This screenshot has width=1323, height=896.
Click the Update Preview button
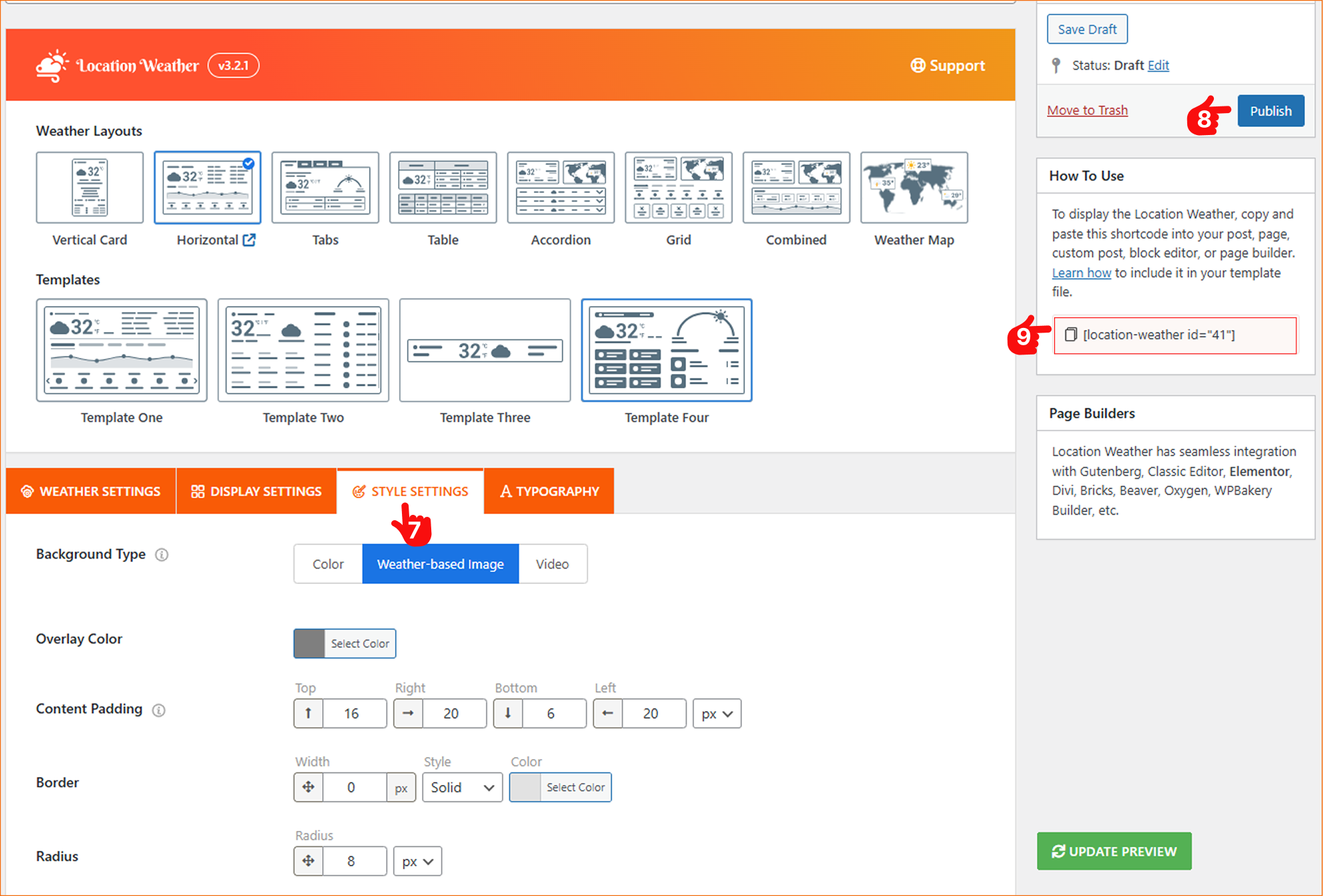pyautogui.click(x=1114, y=851)
